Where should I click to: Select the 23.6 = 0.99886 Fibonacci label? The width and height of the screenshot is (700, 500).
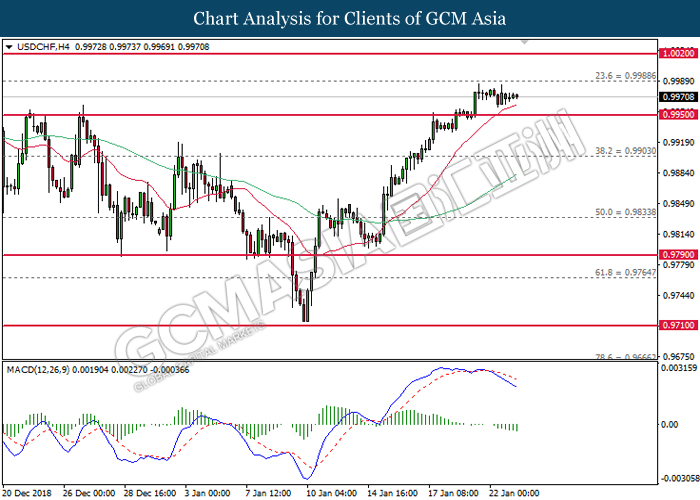[625, 76]
